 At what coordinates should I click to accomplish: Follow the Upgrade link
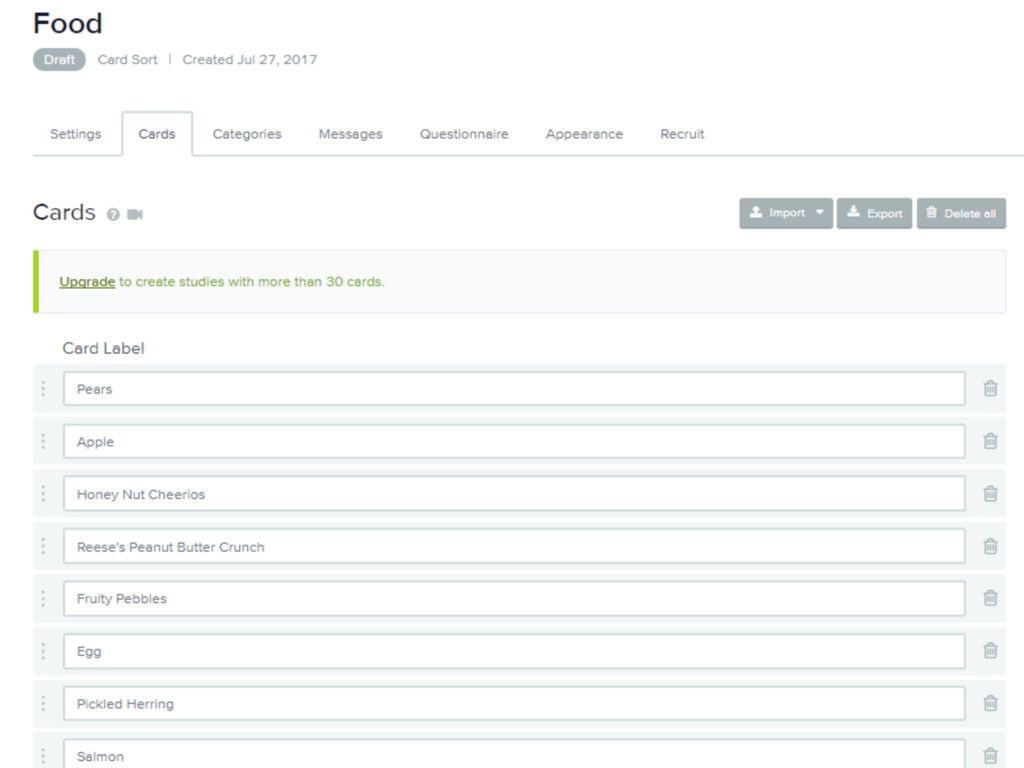coord(87,281)
